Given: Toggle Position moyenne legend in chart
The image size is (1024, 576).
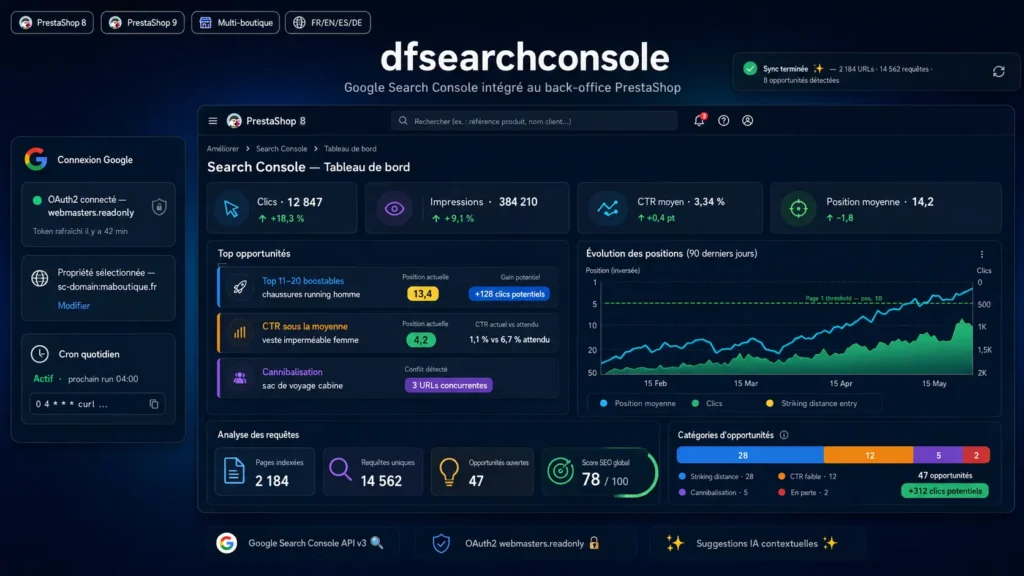Looking at the screenshot, I should (x=638, y=404).
